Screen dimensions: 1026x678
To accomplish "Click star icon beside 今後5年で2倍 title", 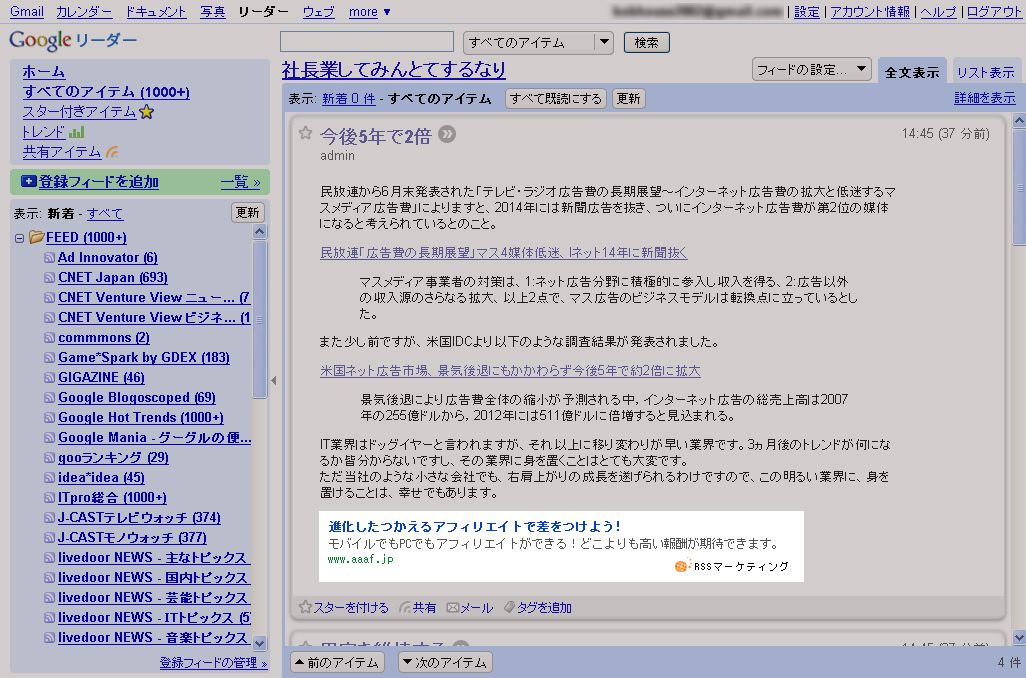I will [x=306, y=134].
